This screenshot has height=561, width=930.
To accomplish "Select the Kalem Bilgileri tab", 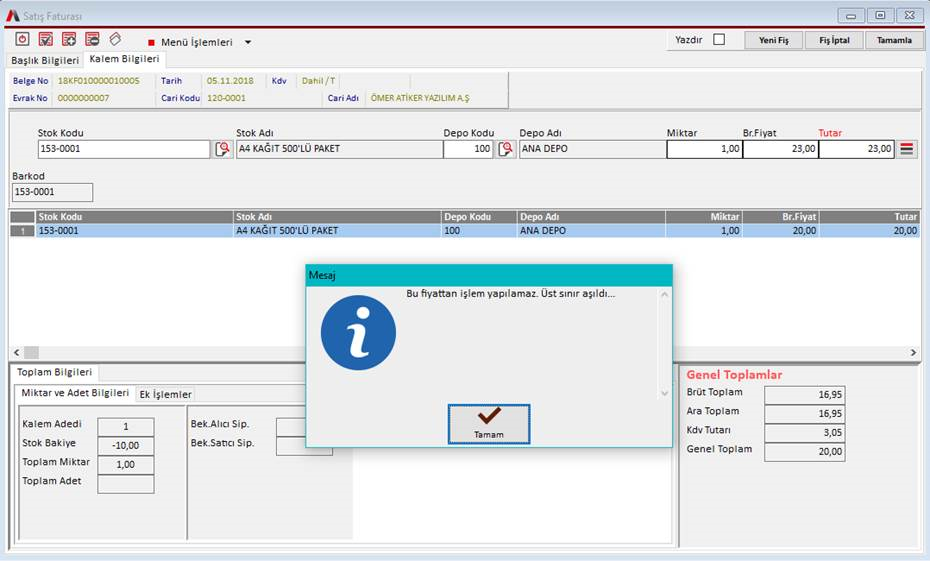I will [x=125, y=59].
